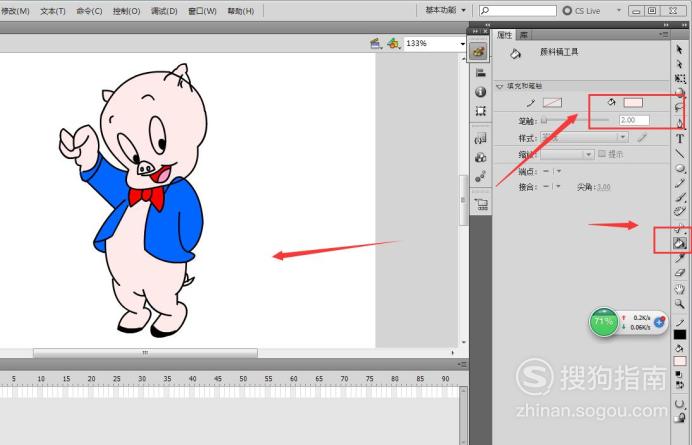Select the Zoom magnifier tool
Image resolution: width=692 pixels, height=445 pixels.
point(680,304)
